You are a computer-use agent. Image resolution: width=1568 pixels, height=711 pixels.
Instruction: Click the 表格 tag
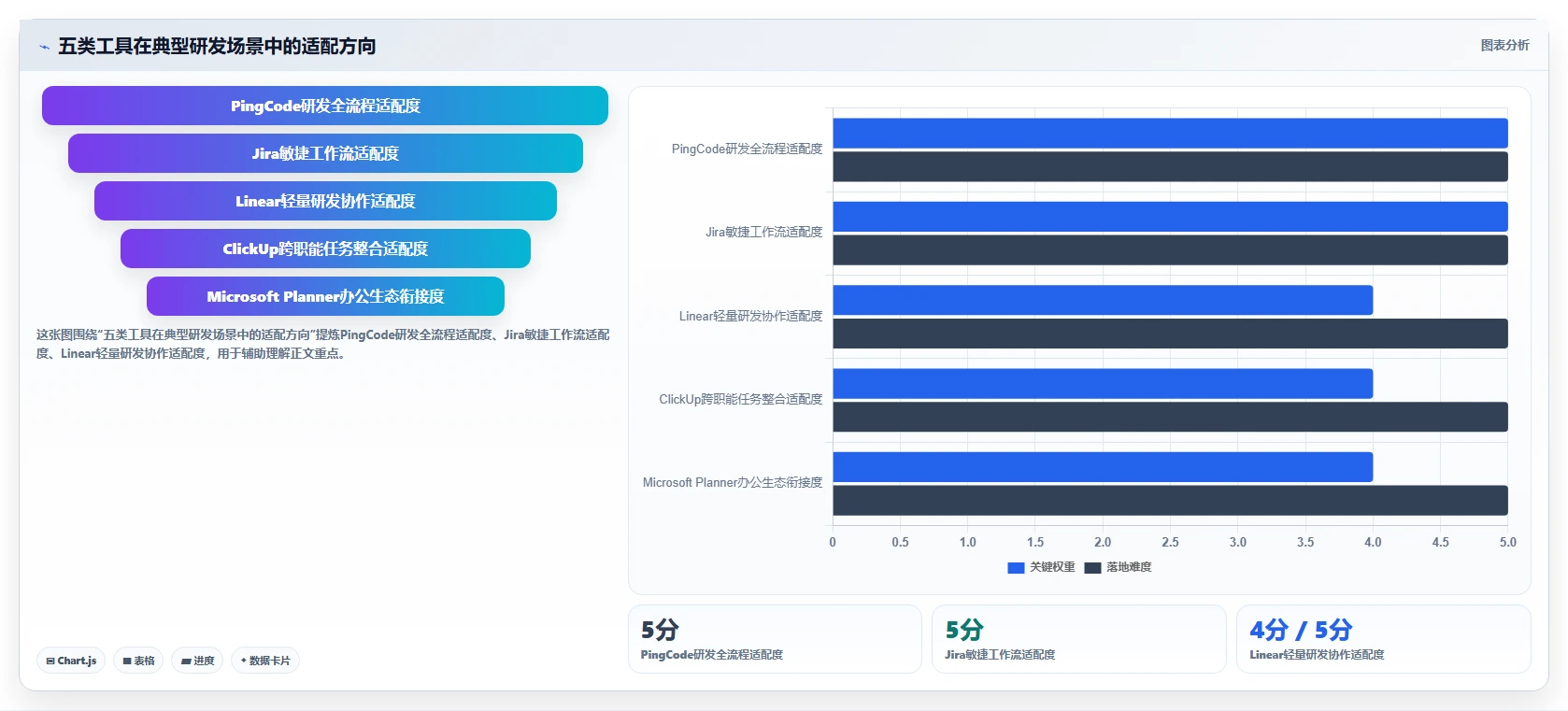click(138, 661)
